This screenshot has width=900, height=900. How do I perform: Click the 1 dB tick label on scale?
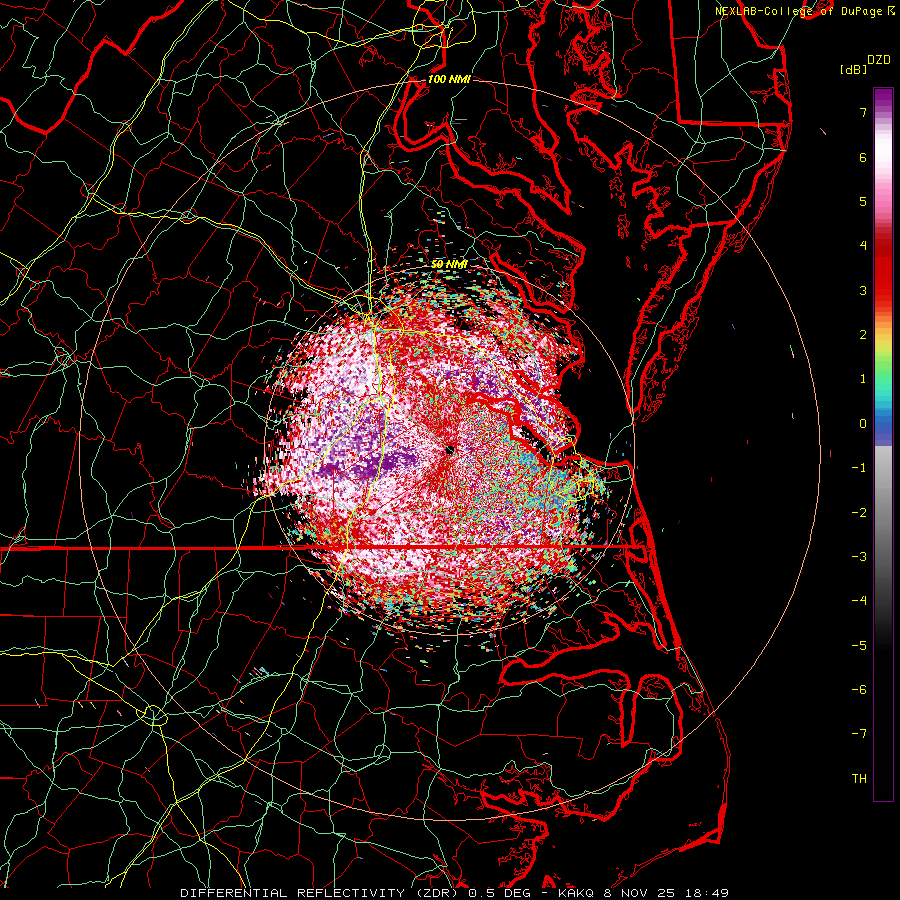pos(863,379)
